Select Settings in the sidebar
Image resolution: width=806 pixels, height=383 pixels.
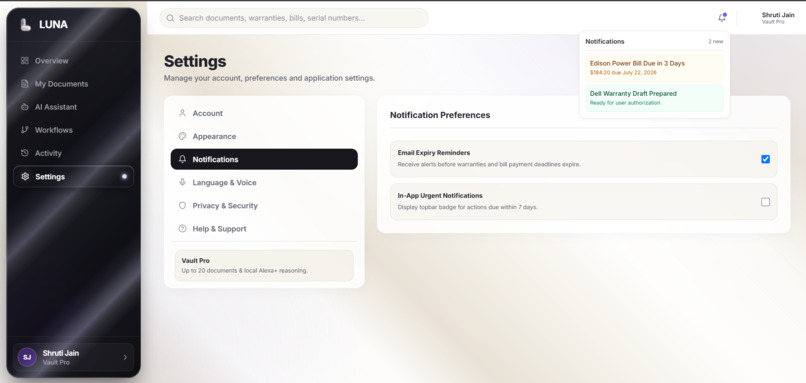[74, 176]
